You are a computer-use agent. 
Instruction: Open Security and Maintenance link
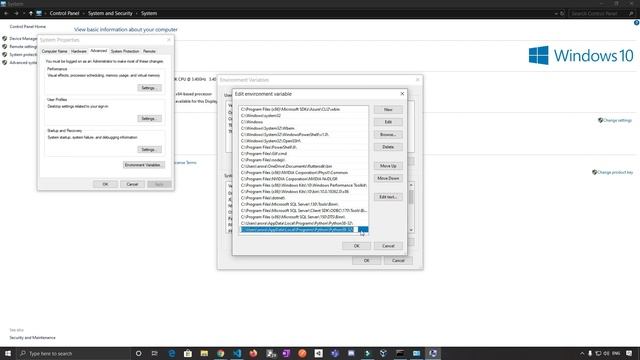(32, 338)
